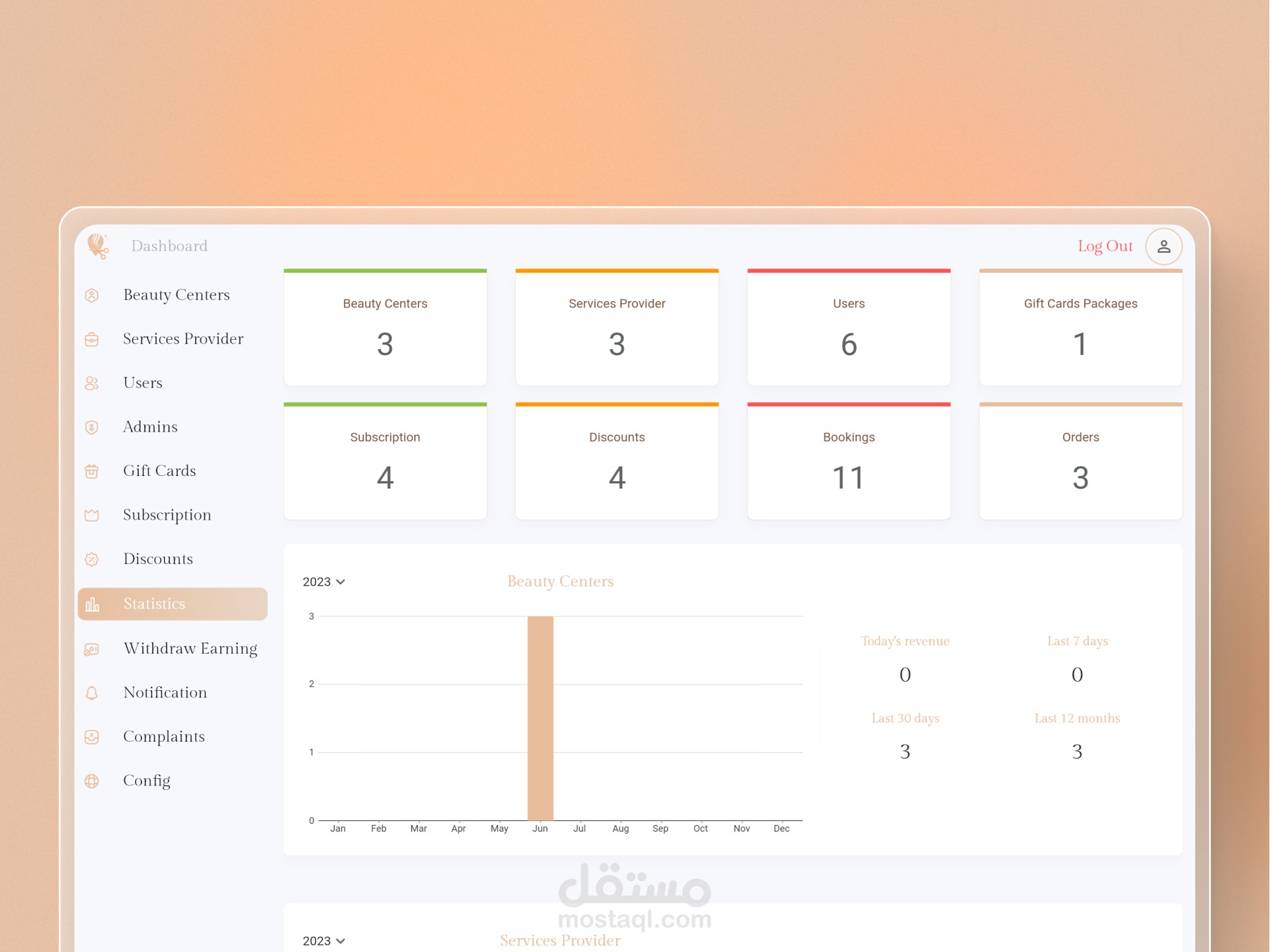Click the Subscription crown icon
The height and width of the screenshot is (952, 1270).
[x=92, y=516]
